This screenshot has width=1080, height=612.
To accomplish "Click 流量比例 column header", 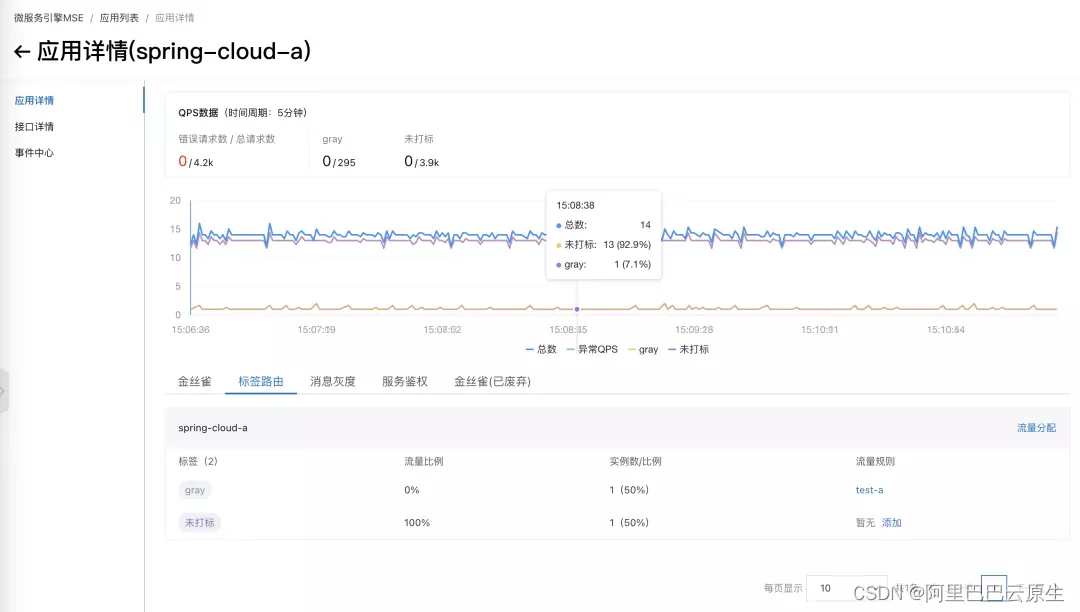I will (x=424, y=461).
